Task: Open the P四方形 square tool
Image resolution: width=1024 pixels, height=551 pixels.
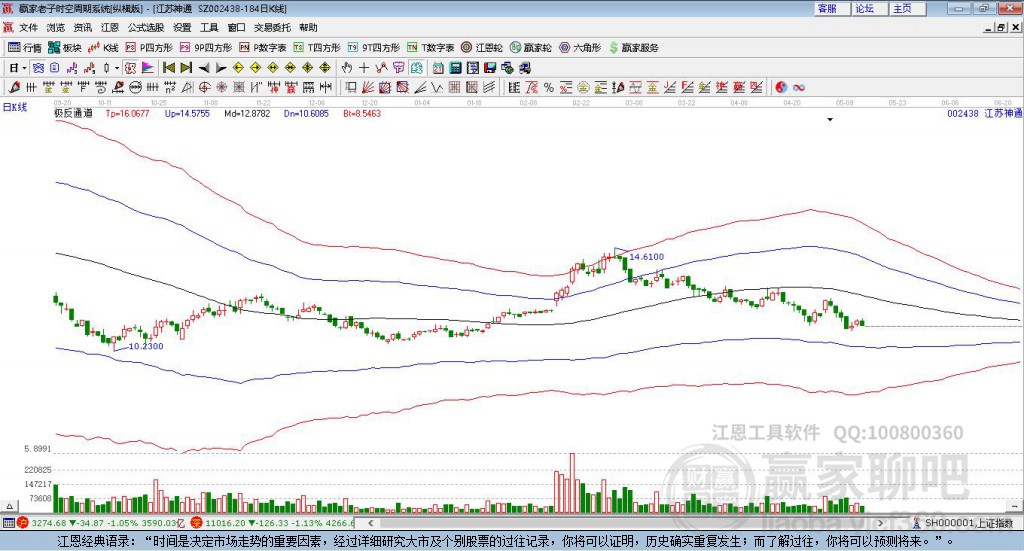Action: pyautogui.click(x=149, y=48)
